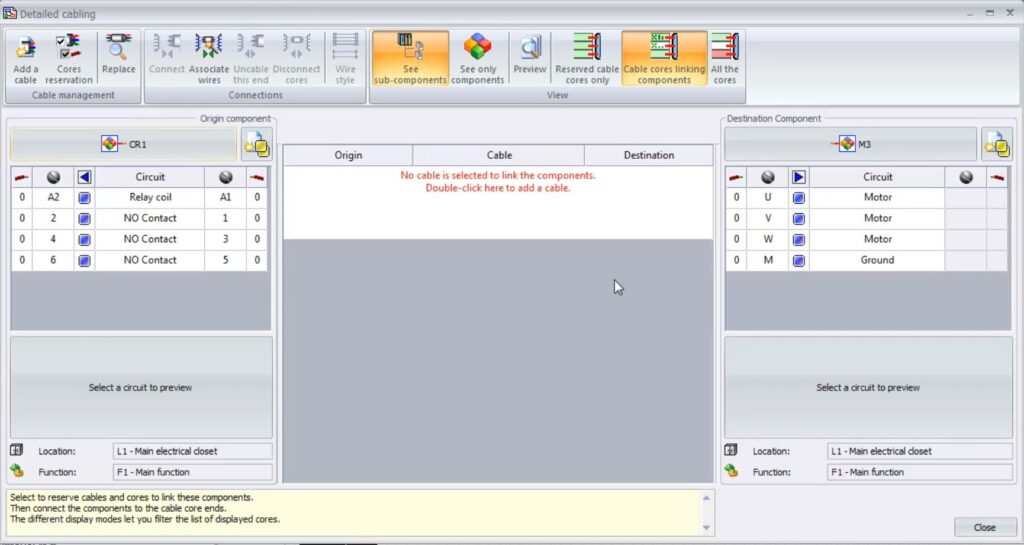1024x545 pixels.
Task: Select the Replace cable tool
Action: (118, 55)
